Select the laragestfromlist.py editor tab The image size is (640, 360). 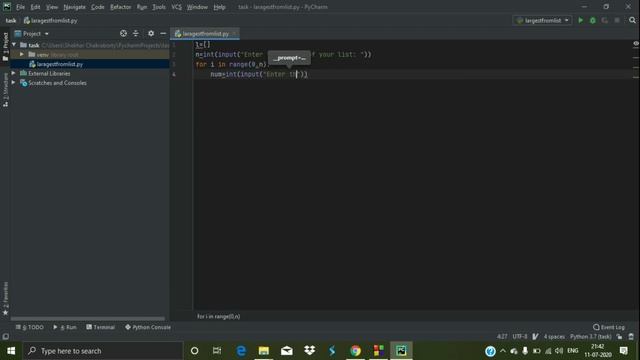pos(204,33)
